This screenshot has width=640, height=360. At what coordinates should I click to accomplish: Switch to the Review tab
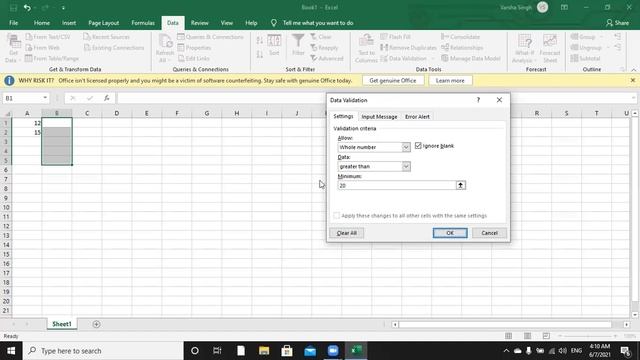[x=200, y=23]
